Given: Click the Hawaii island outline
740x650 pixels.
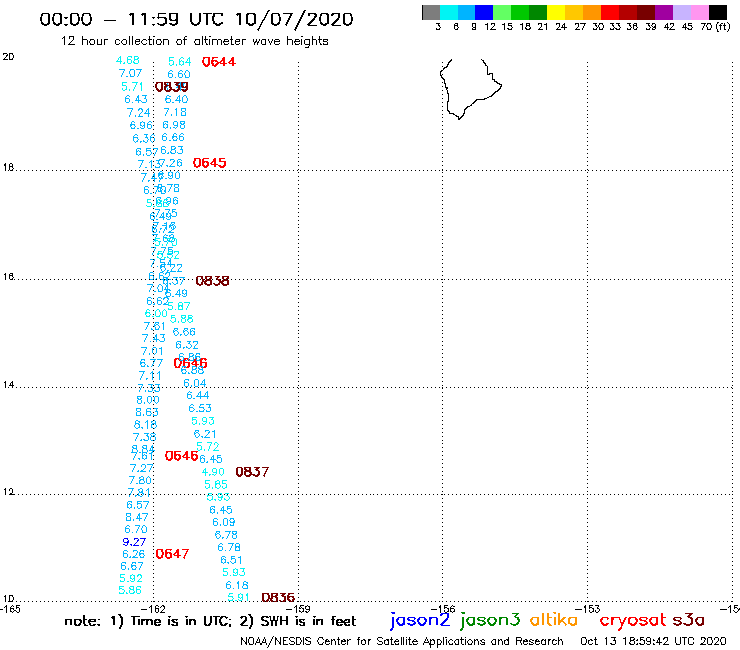Looking at the screenshot, I should pyautogui.click(x=470, y=89).
